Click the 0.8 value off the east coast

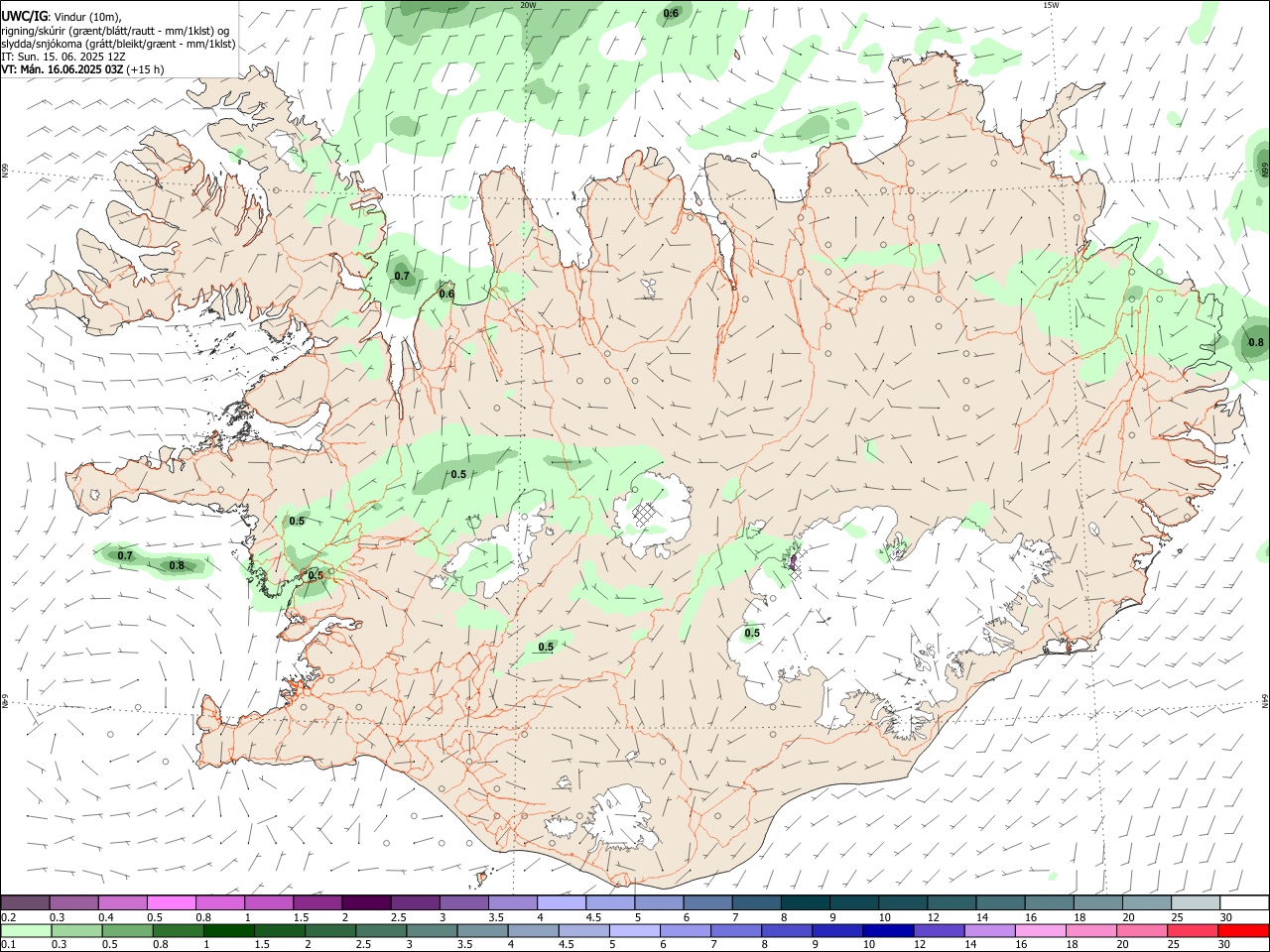[x=1256, y=342]
